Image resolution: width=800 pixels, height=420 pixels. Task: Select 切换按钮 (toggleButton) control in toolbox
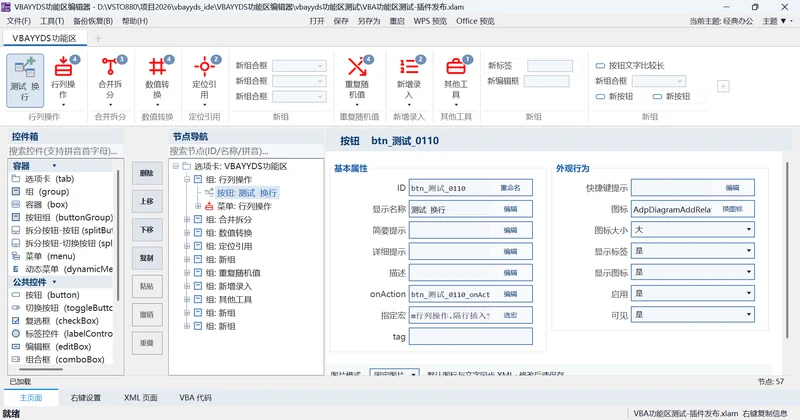tap(61, 308)
